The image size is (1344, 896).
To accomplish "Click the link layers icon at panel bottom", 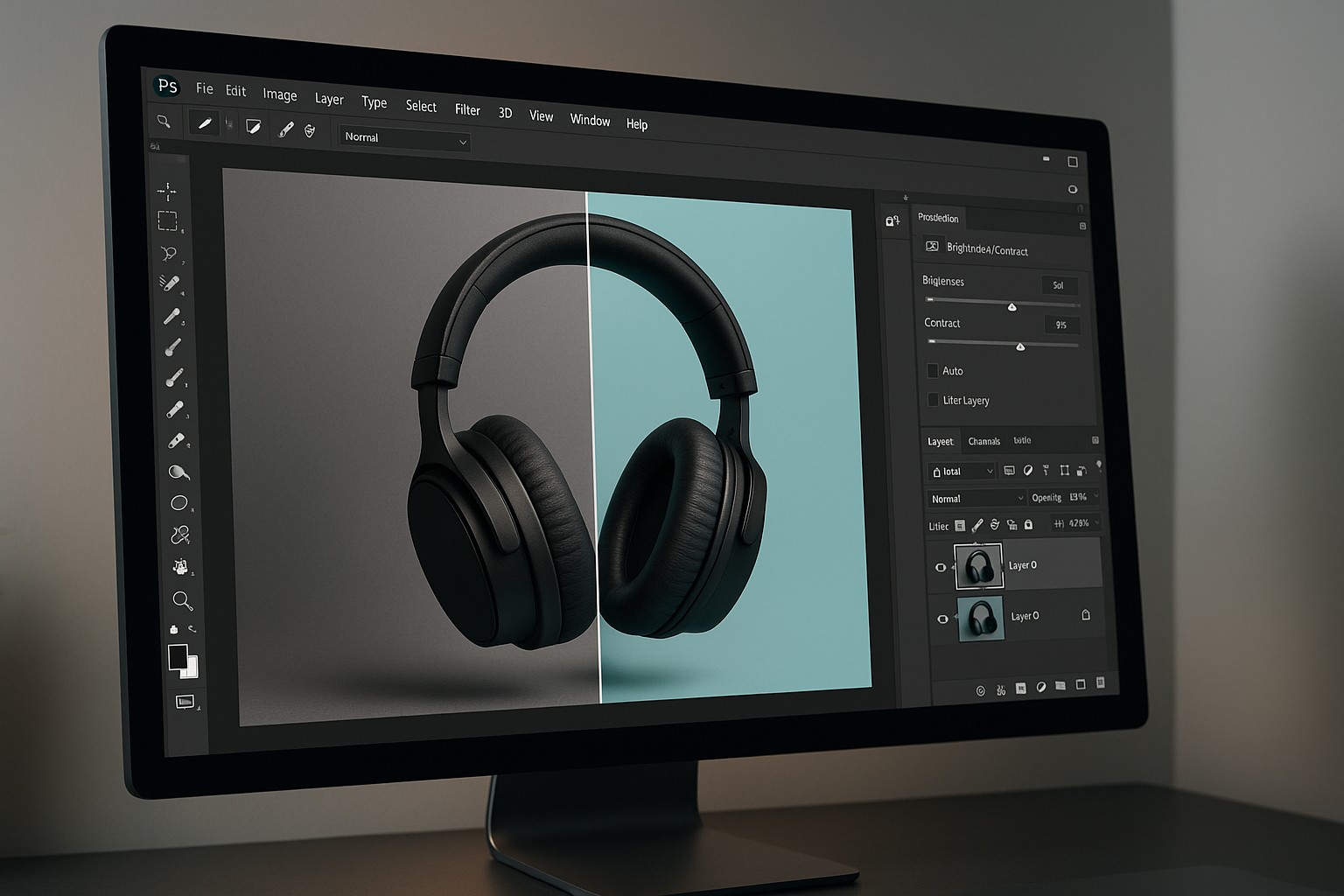I will pos(980,691).
